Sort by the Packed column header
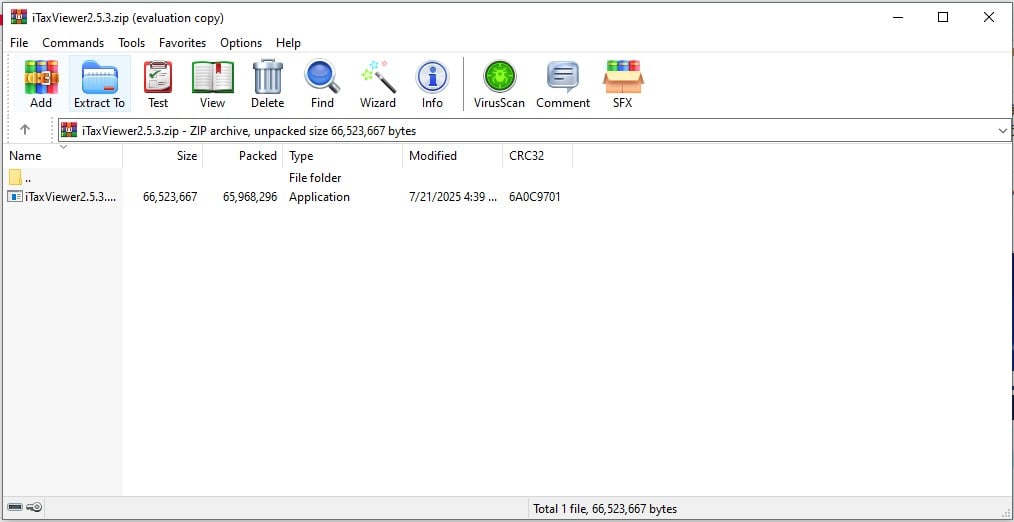 coord(243,156)
